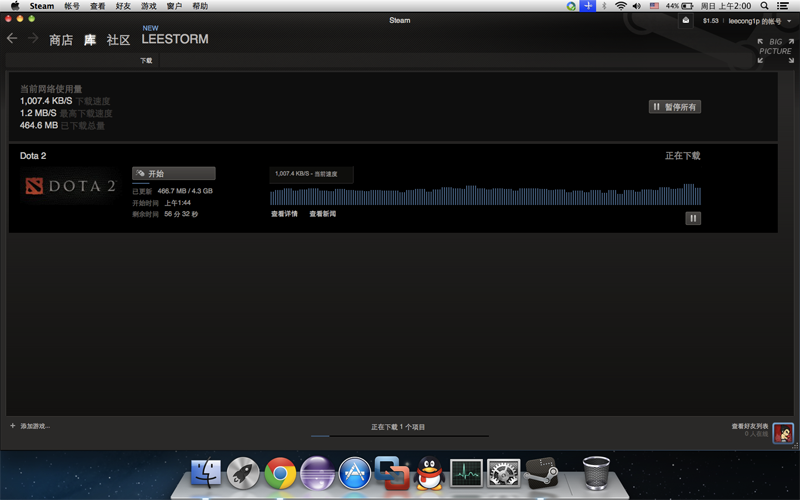The height and width of the screenshot is (500, 800).
Task: Open 查看新闻 link
Action: pos(322,214)
